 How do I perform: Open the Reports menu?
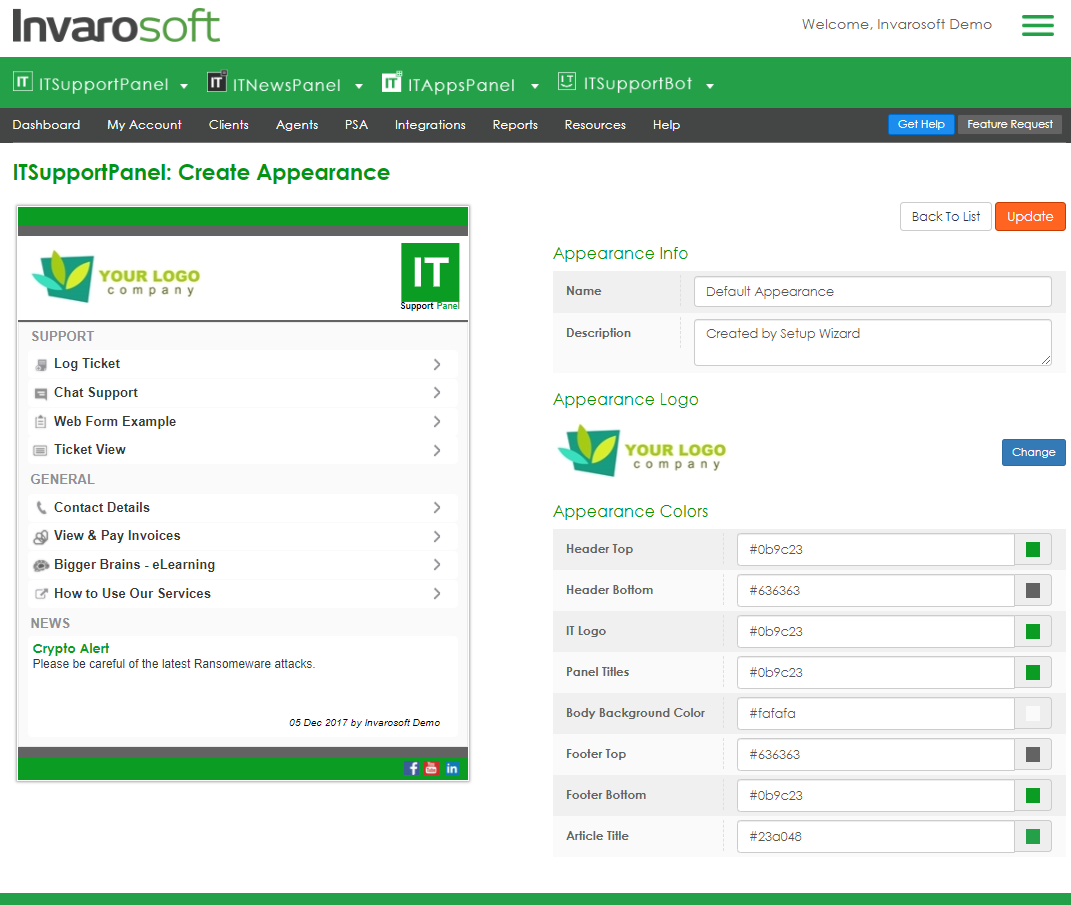coord(515,125)
